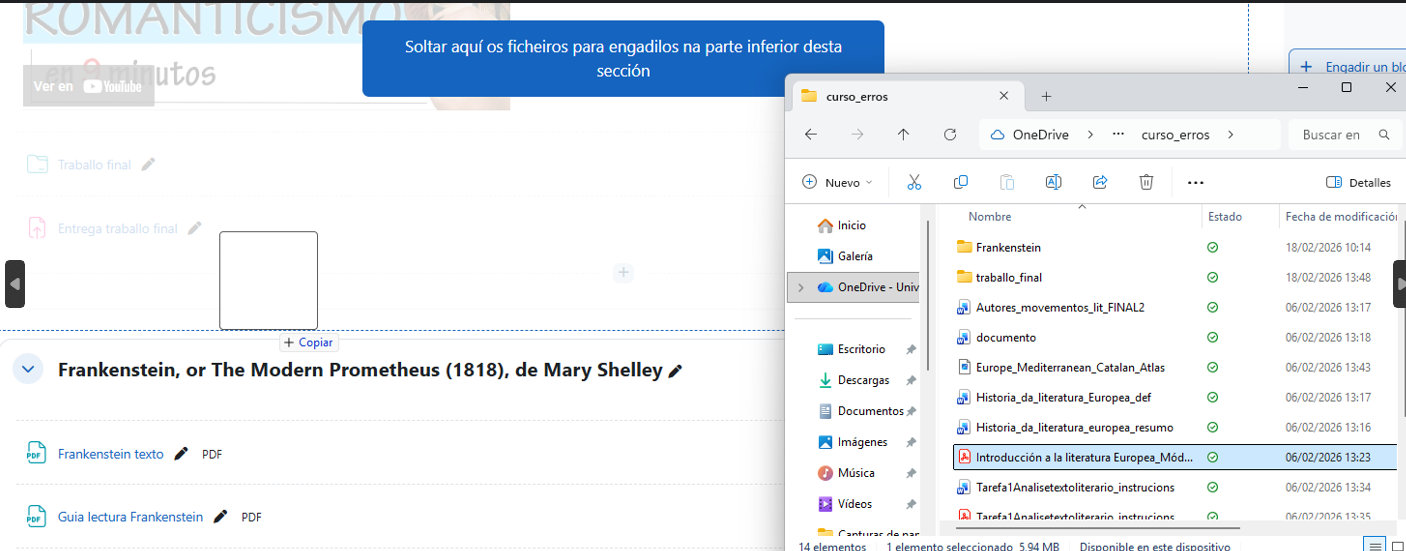Click the Delete trash icon in Explorer
1406x551 pixels.
click(1146, 182)
